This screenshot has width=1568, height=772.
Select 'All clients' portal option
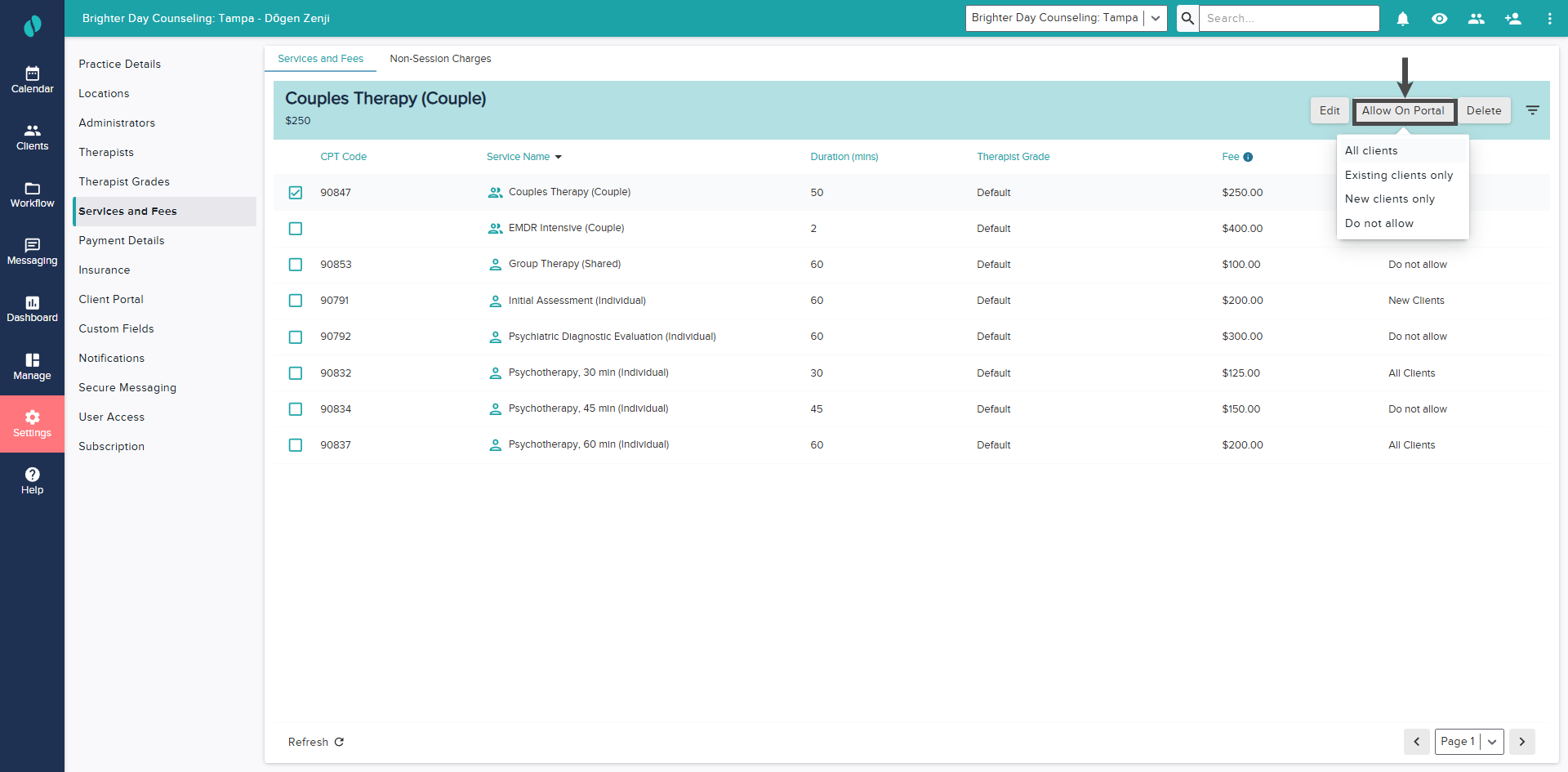pyautogui.click(x=1402, y=151)
